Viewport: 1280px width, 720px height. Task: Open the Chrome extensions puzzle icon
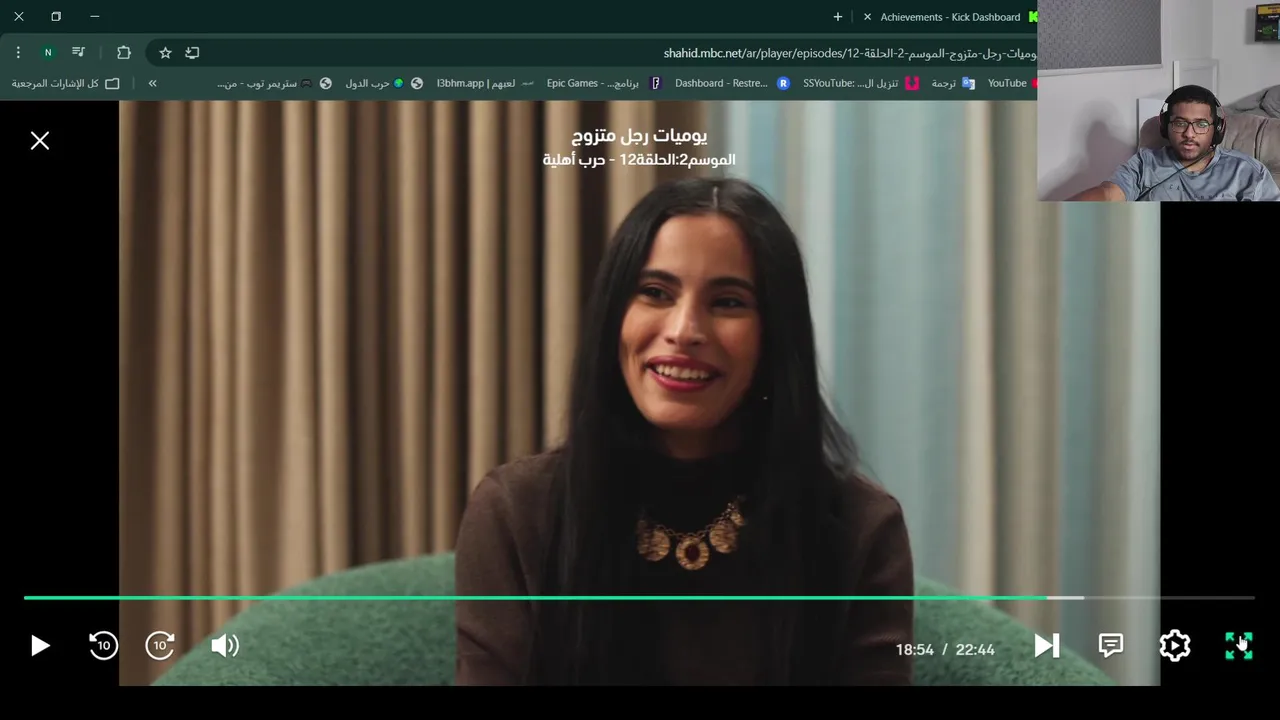click(124, 52)
